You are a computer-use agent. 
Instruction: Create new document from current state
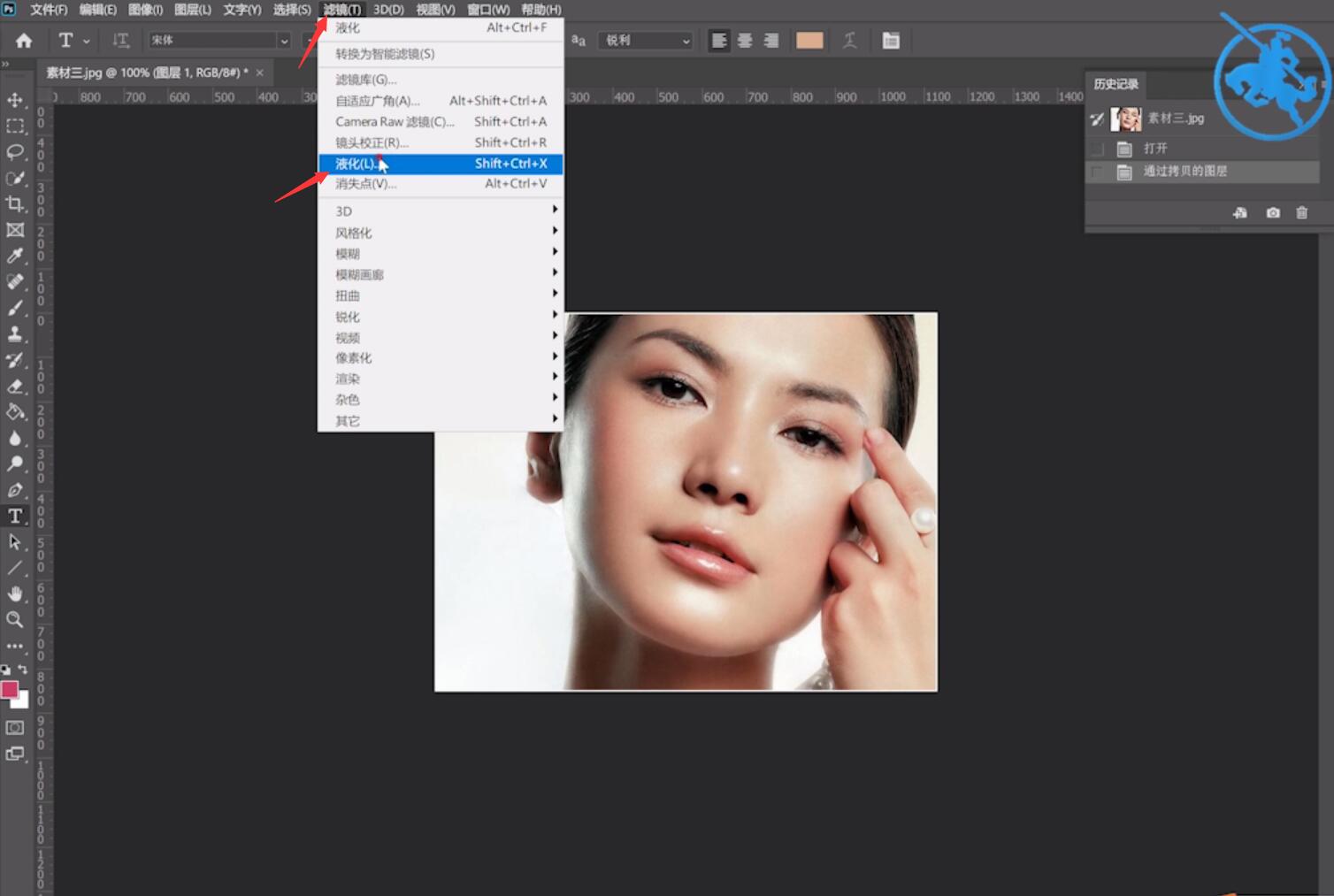(x=1240, y=213)
